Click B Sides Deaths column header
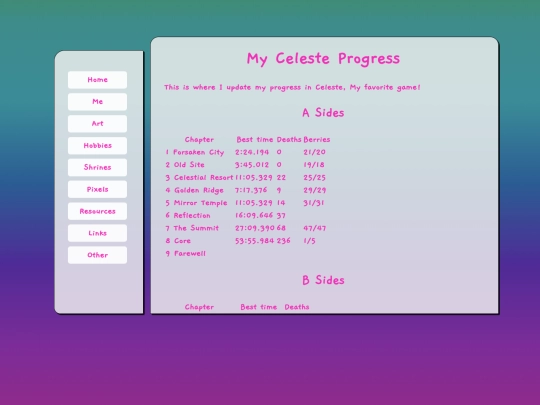This screenshot has height=405, width=540. [297, 307]
